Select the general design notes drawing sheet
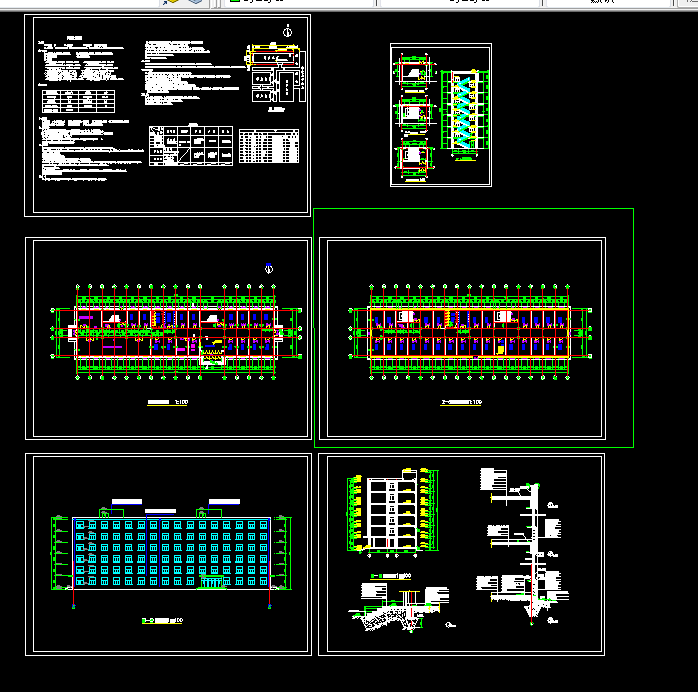This screenshot has width=698, height=692. point(167,115)
